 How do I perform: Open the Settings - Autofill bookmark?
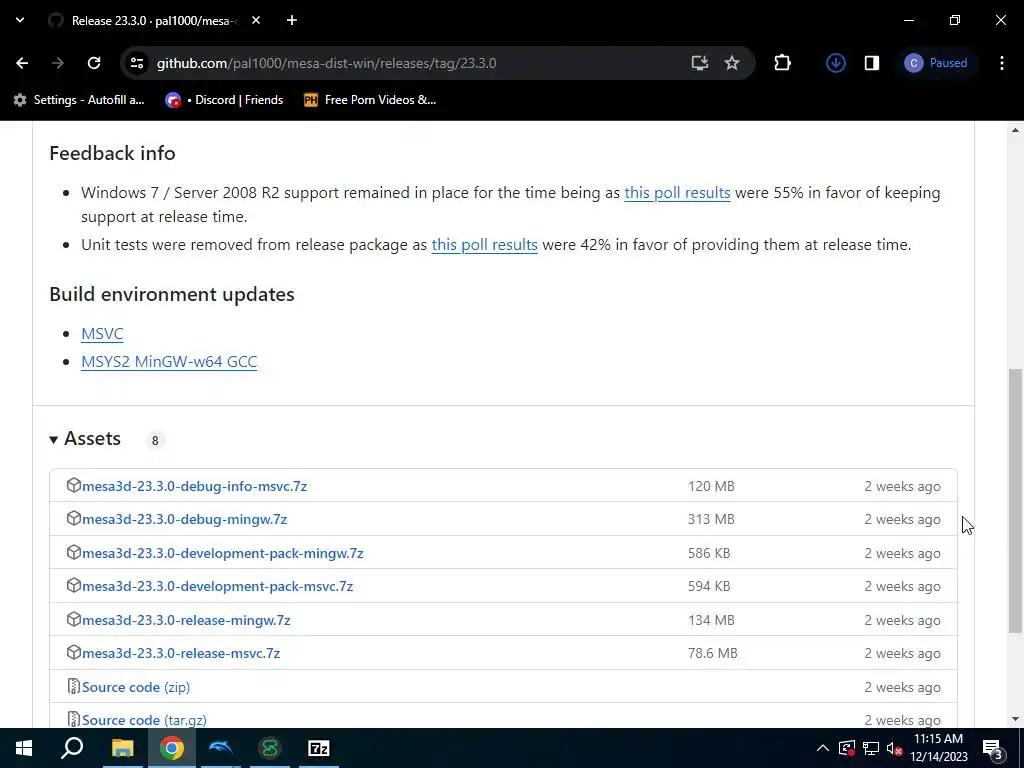(x=79, y=100)
